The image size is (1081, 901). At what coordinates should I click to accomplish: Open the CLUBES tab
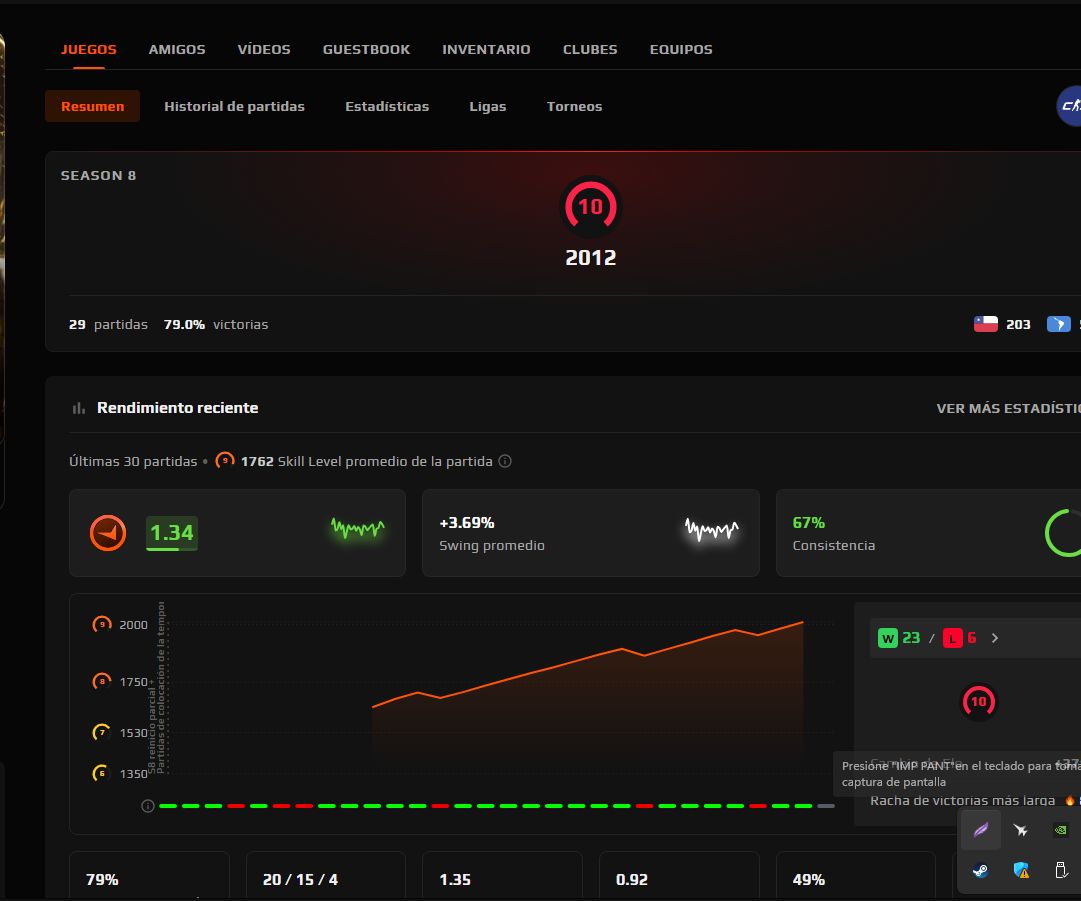click(x=590, y=50)
